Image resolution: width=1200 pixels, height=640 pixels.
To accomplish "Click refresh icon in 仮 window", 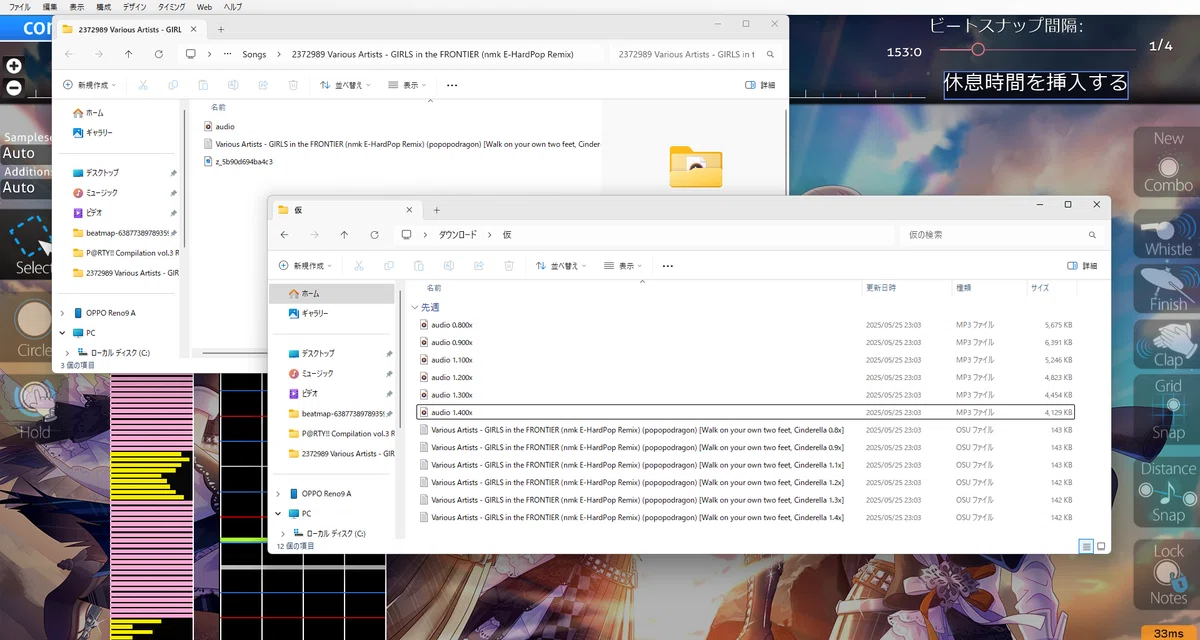I will click(x=375, y=235).
